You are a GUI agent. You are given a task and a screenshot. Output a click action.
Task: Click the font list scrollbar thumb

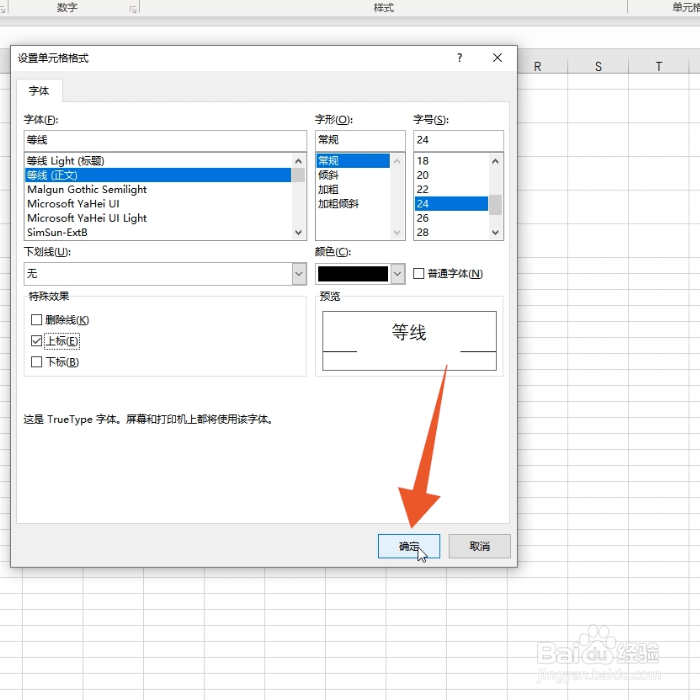pyautogui.click(x=299, y=175)
